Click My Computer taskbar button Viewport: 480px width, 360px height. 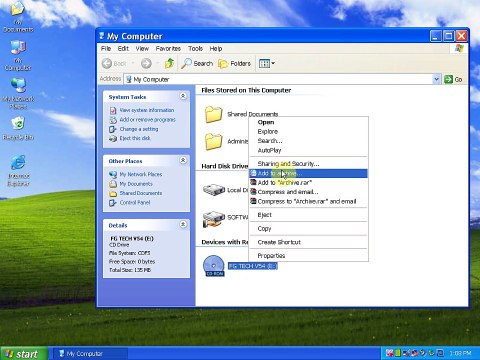click(89, 354)
